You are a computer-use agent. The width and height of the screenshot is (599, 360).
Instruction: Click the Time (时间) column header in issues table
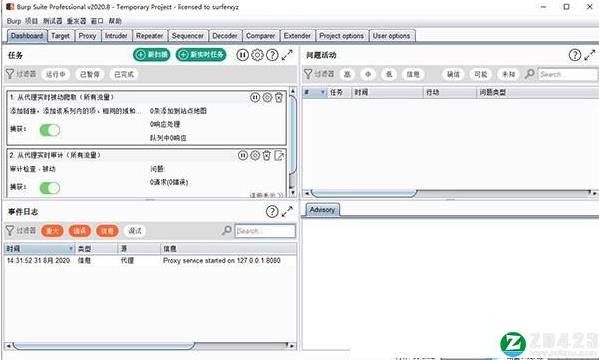click(x=387, y=92)
